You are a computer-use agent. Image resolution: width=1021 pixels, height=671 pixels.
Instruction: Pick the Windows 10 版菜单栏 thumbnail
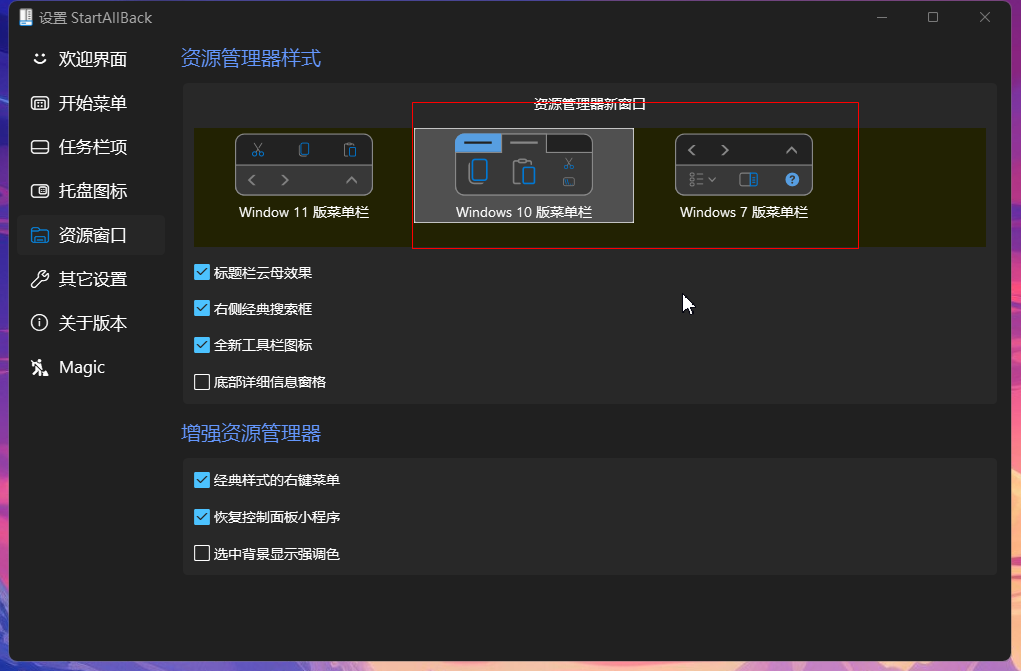[x=524, y=175]
